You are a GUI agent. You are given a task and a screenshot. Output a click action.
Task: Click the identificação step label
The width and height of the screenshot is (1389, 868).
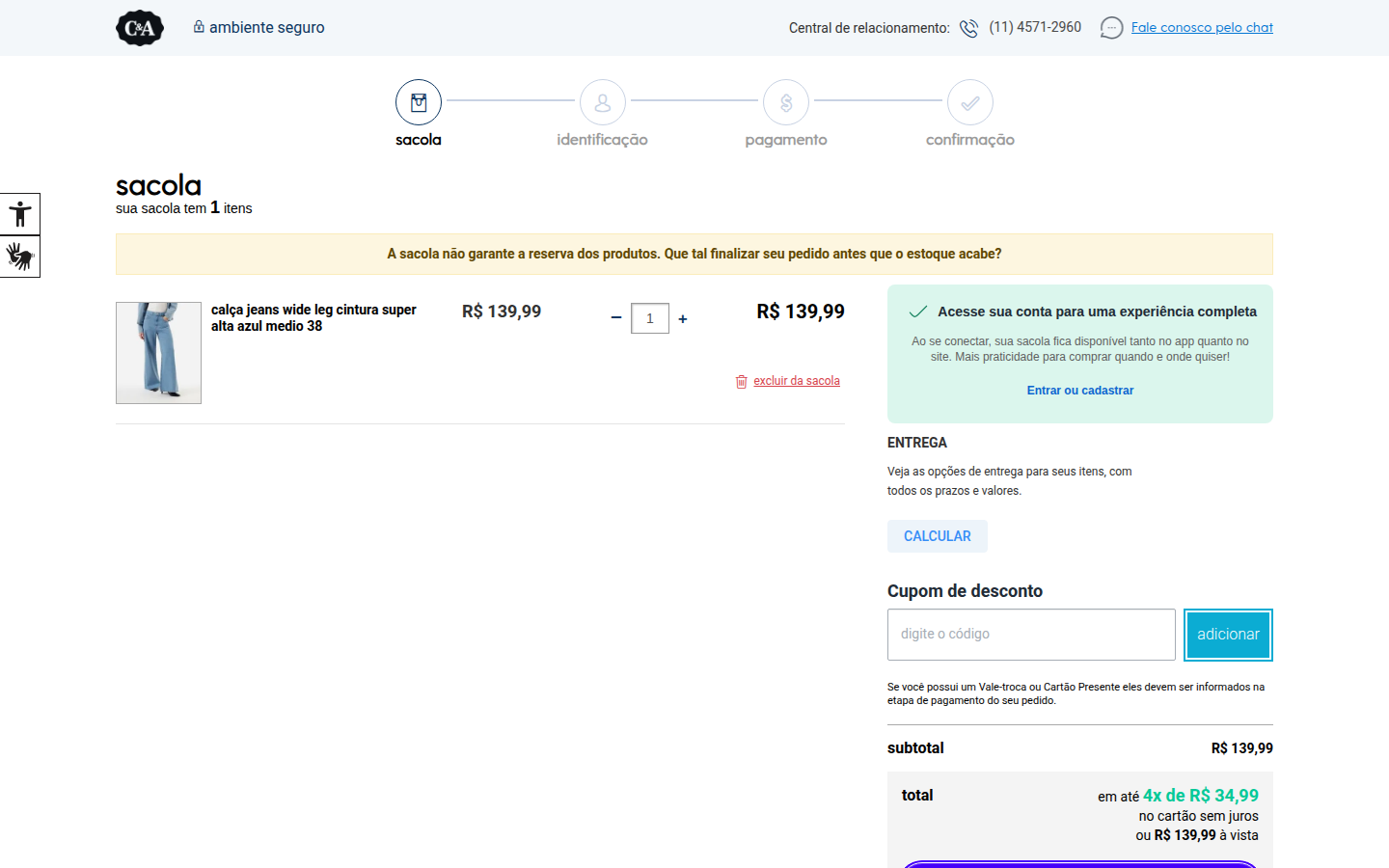(603, 140)
